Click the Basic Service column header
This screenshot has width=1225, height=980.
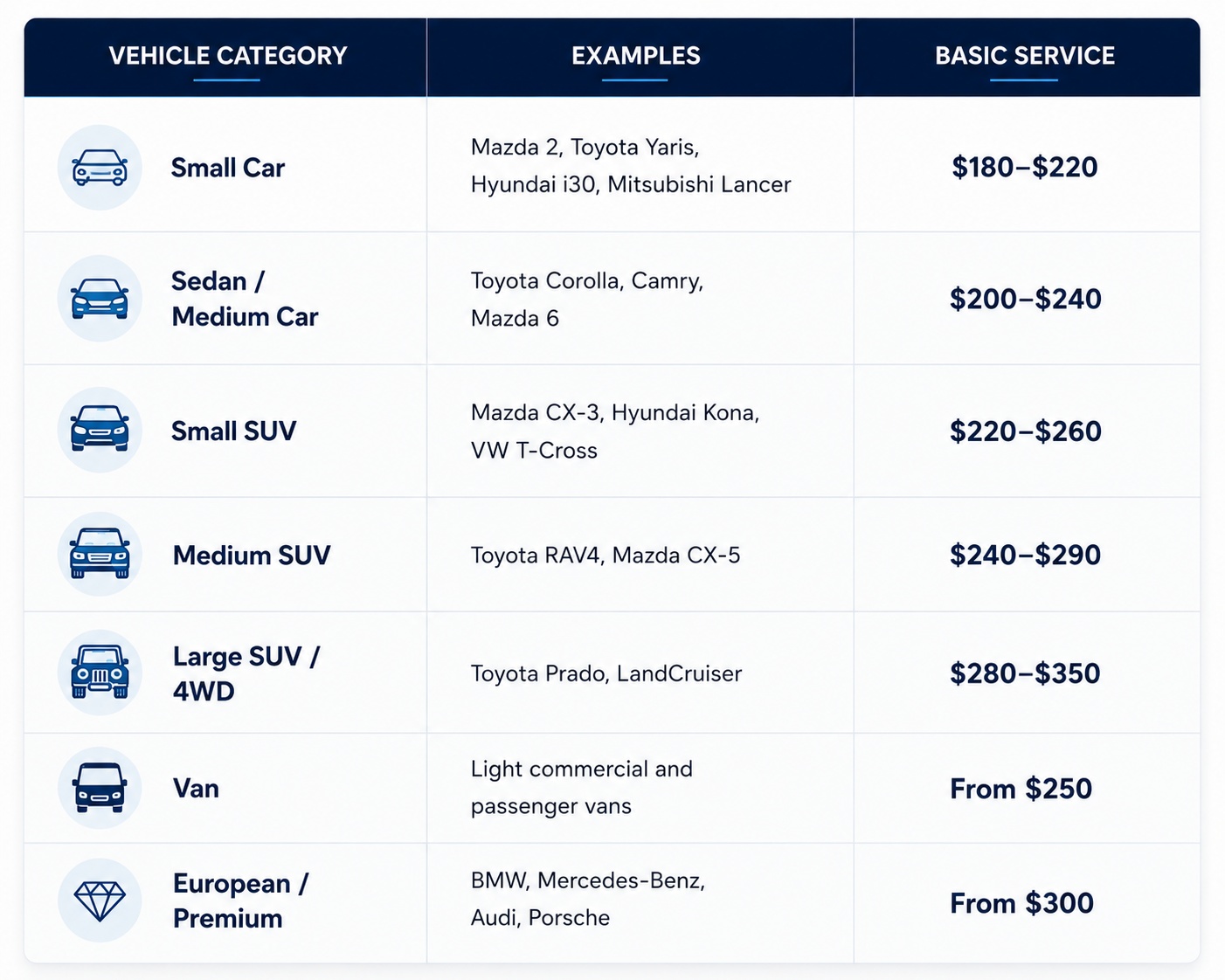point(1025,56)
